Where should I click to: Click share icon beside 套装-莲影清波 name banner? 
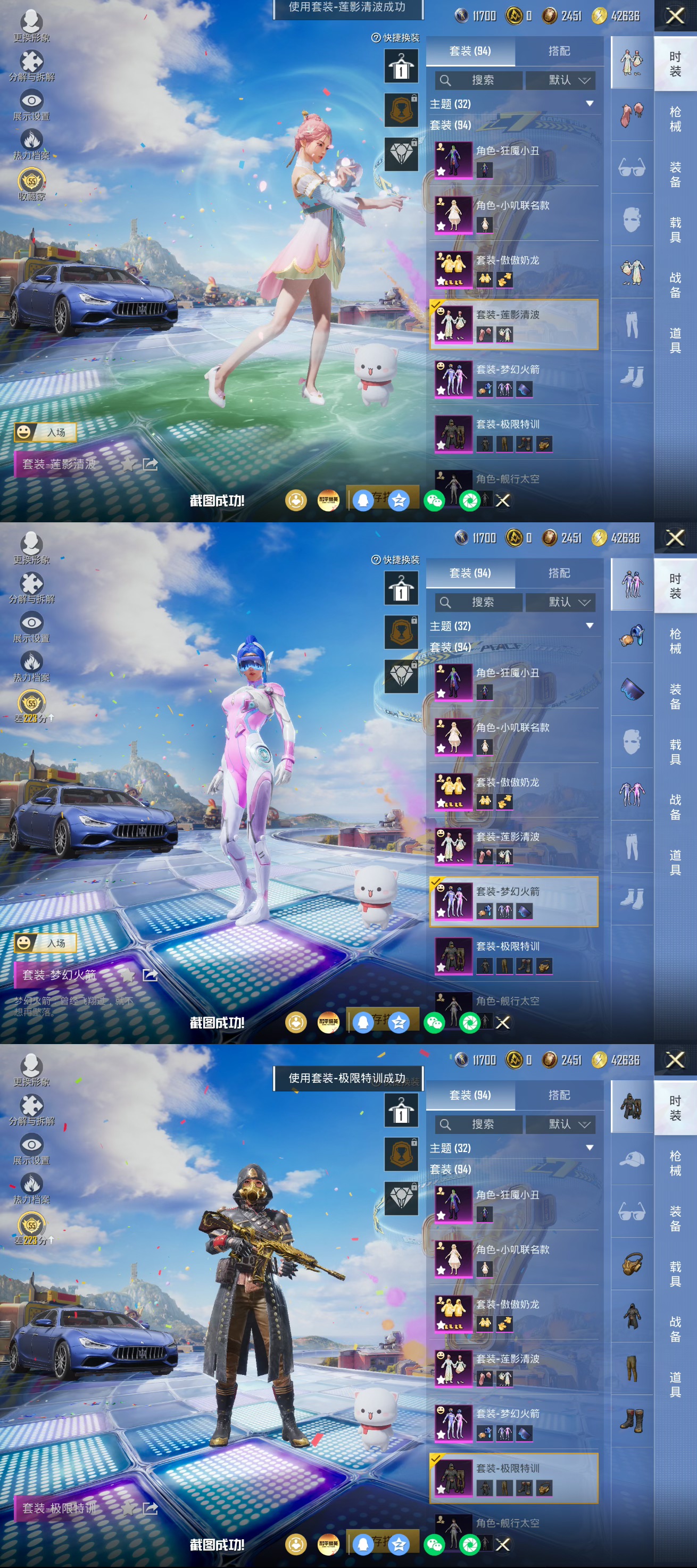(x=150, y=464)
